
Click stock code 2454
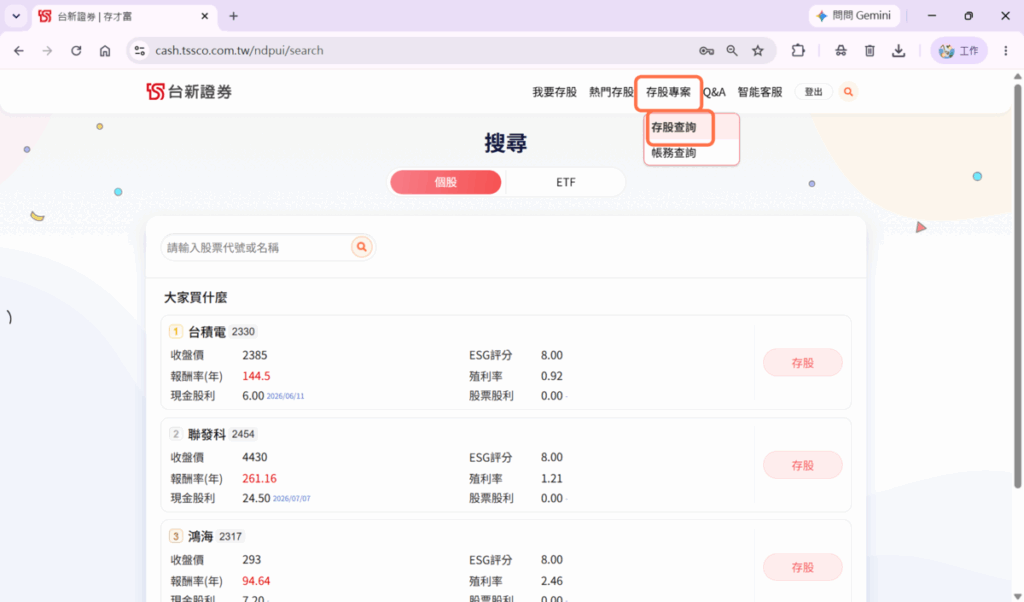[243, 434]
